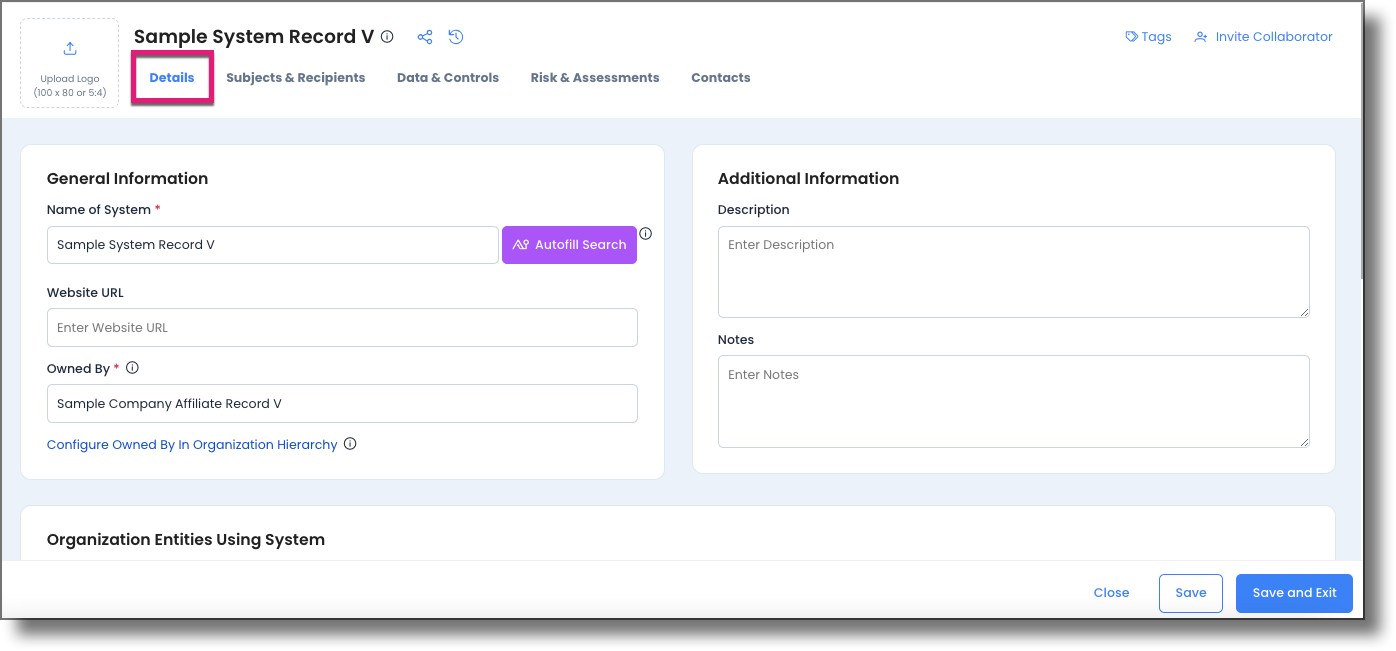
Task: Click the info icon next to Owned By
Action: [132, 367]
